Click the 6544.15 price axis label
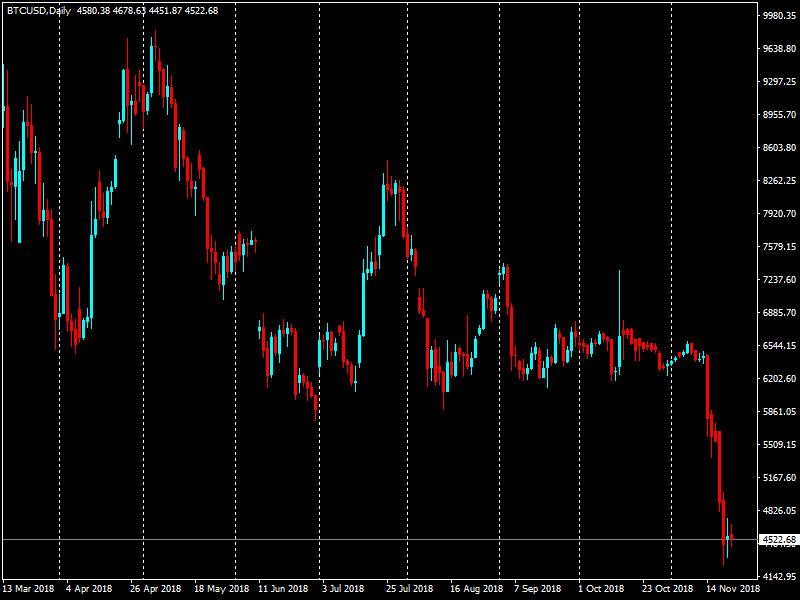800x600 pixels. pyautogui.click(x=780, y=345)
